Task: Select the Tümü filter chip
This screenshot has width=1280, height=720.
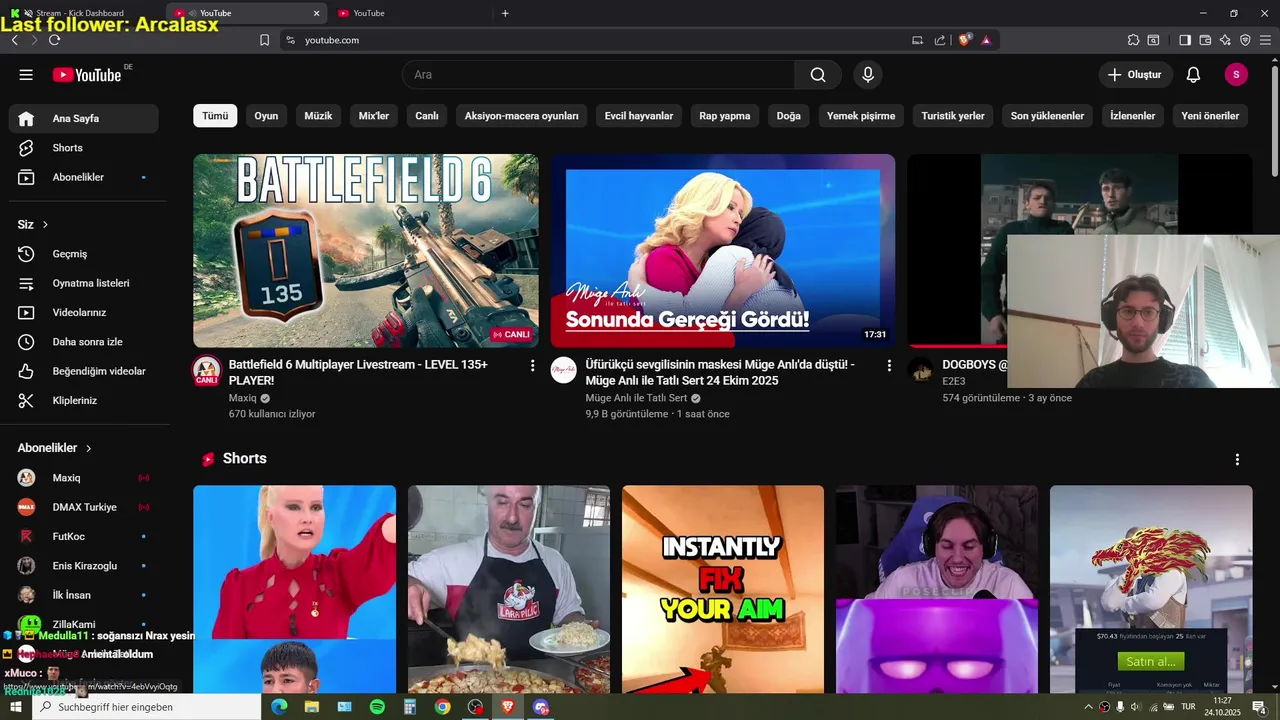Action: 215,116
